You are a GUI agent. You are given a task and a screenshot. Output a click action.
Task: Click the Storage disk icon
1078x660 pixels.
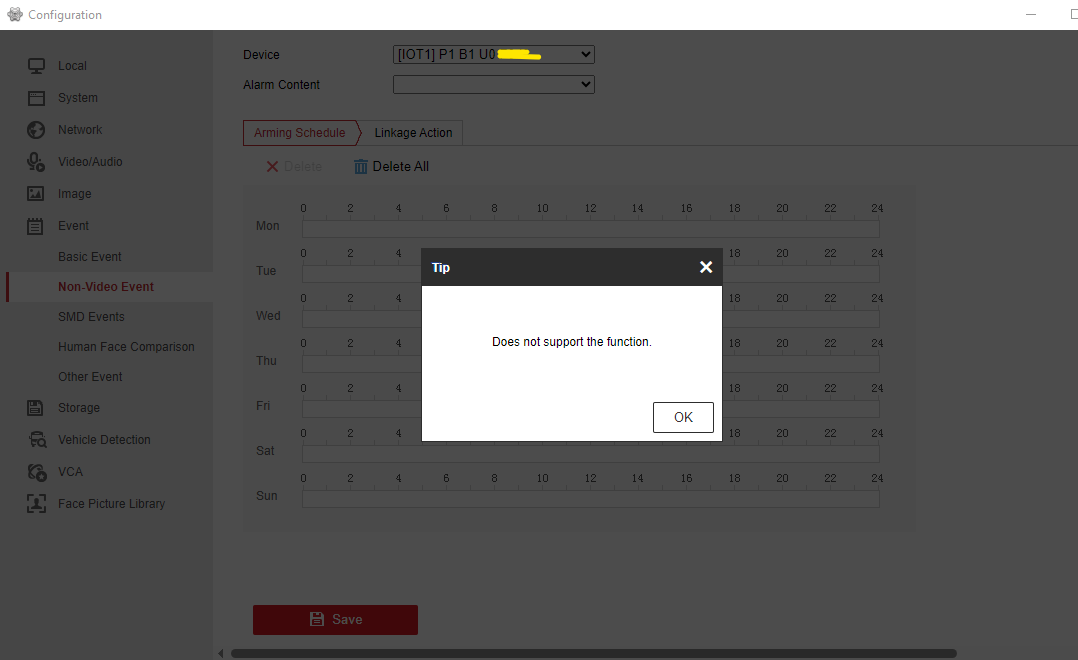pos(36,408)
